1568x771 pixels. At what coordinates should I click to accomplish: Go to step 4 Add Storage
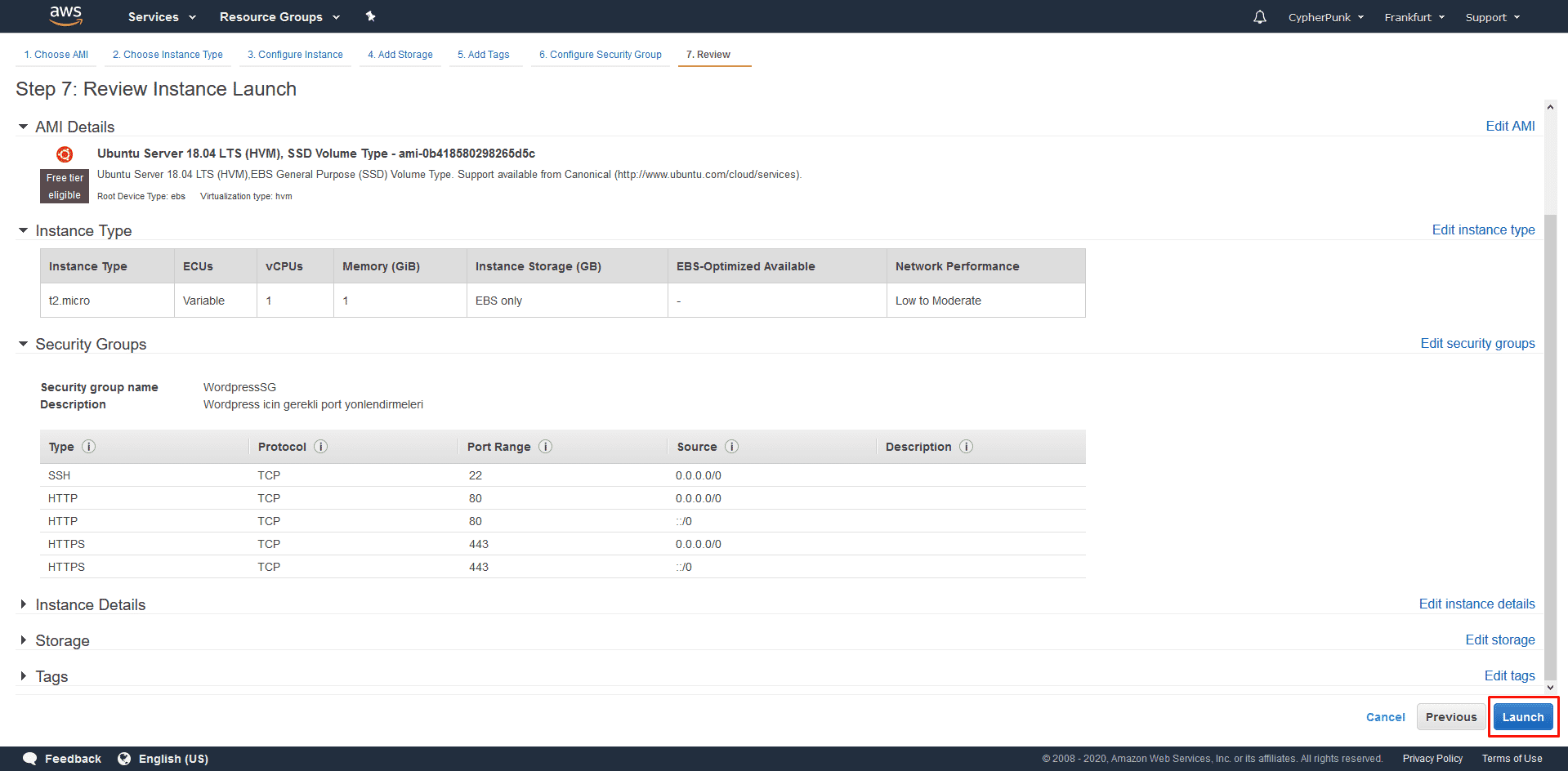[x=400, y=55]
